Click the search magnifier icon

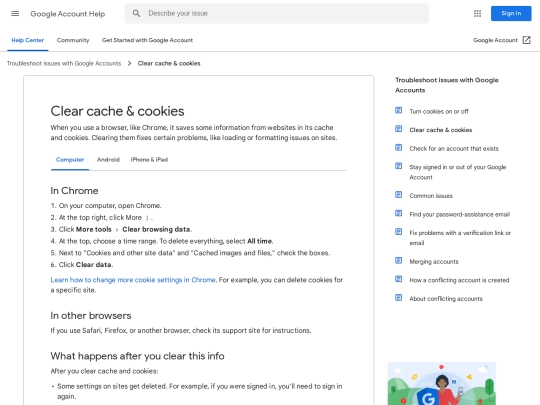pyautogui.click(x=136, y=13)
